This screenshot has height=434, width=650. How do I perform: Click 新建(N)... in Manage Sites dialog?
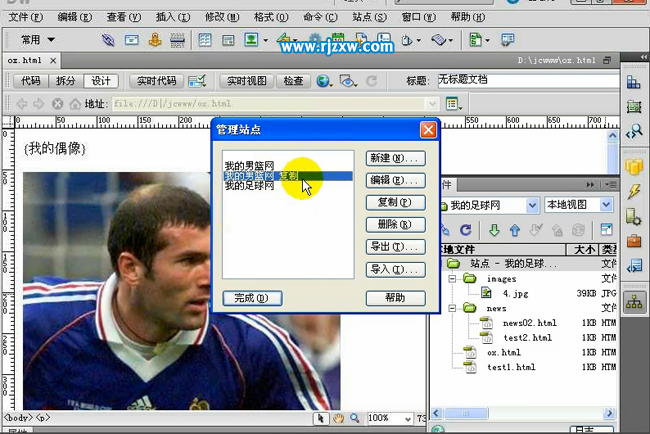(395, 158)
